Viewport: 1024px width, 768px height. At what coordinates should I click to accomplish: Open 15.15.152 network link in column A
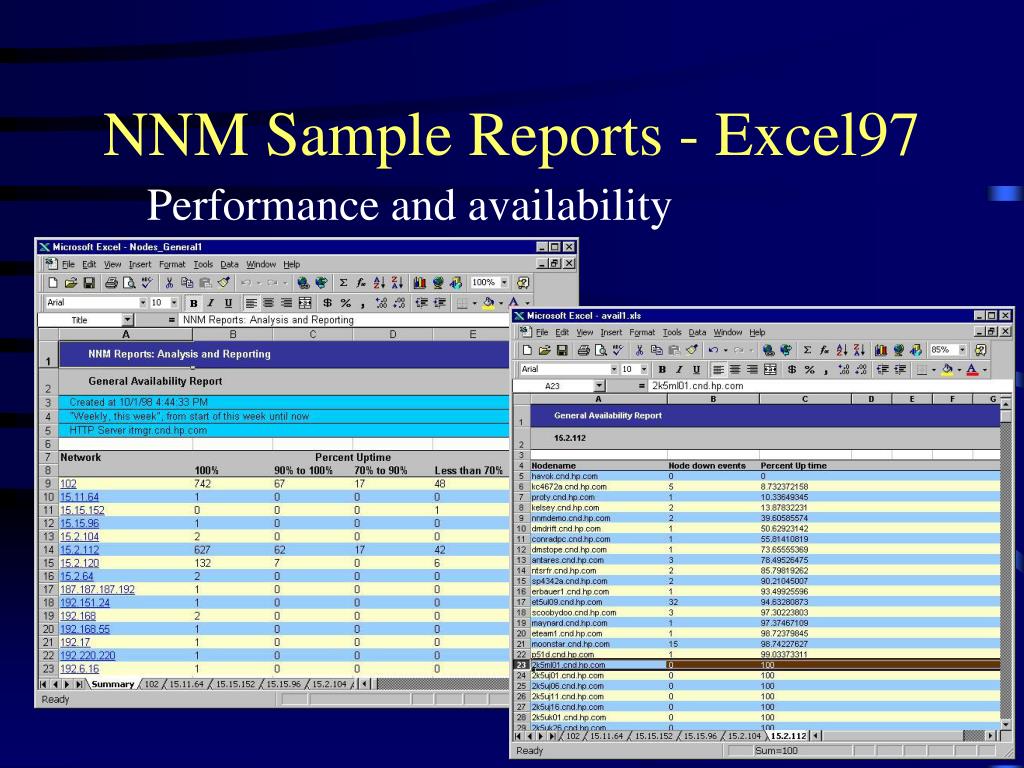(82, 511)
